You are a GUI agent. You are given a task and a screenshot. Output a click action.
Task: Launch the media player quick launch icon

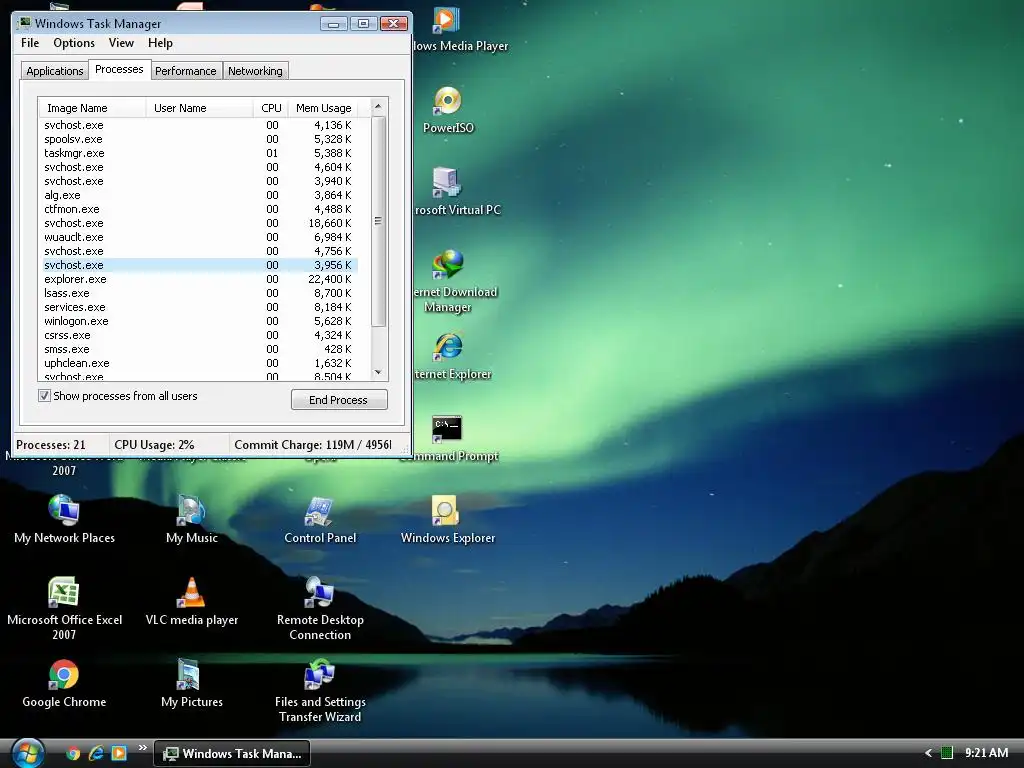point(119,753)
